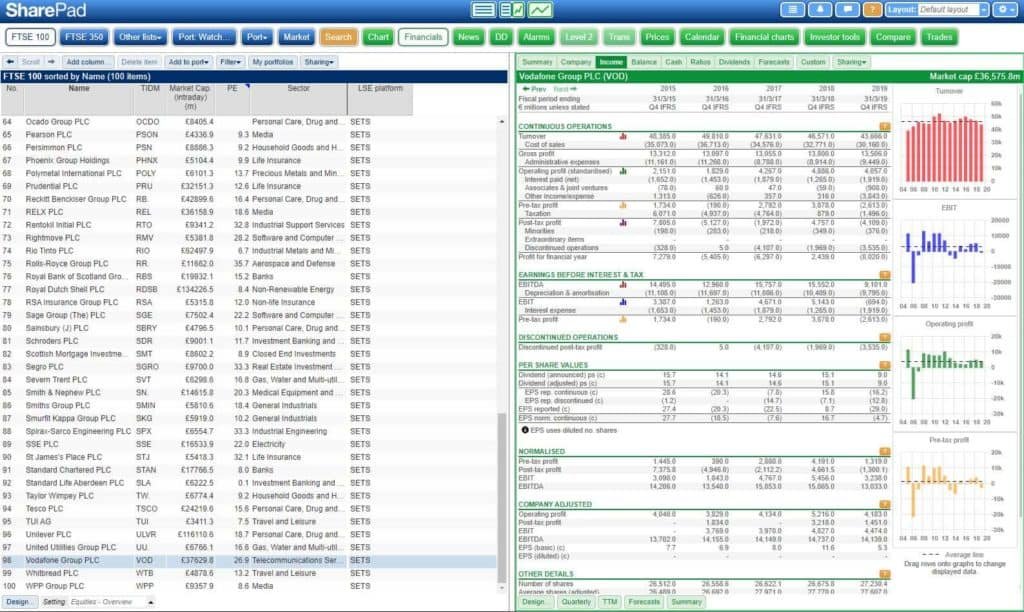
Task: Open the orange Search button
Action: click(338, 37)
